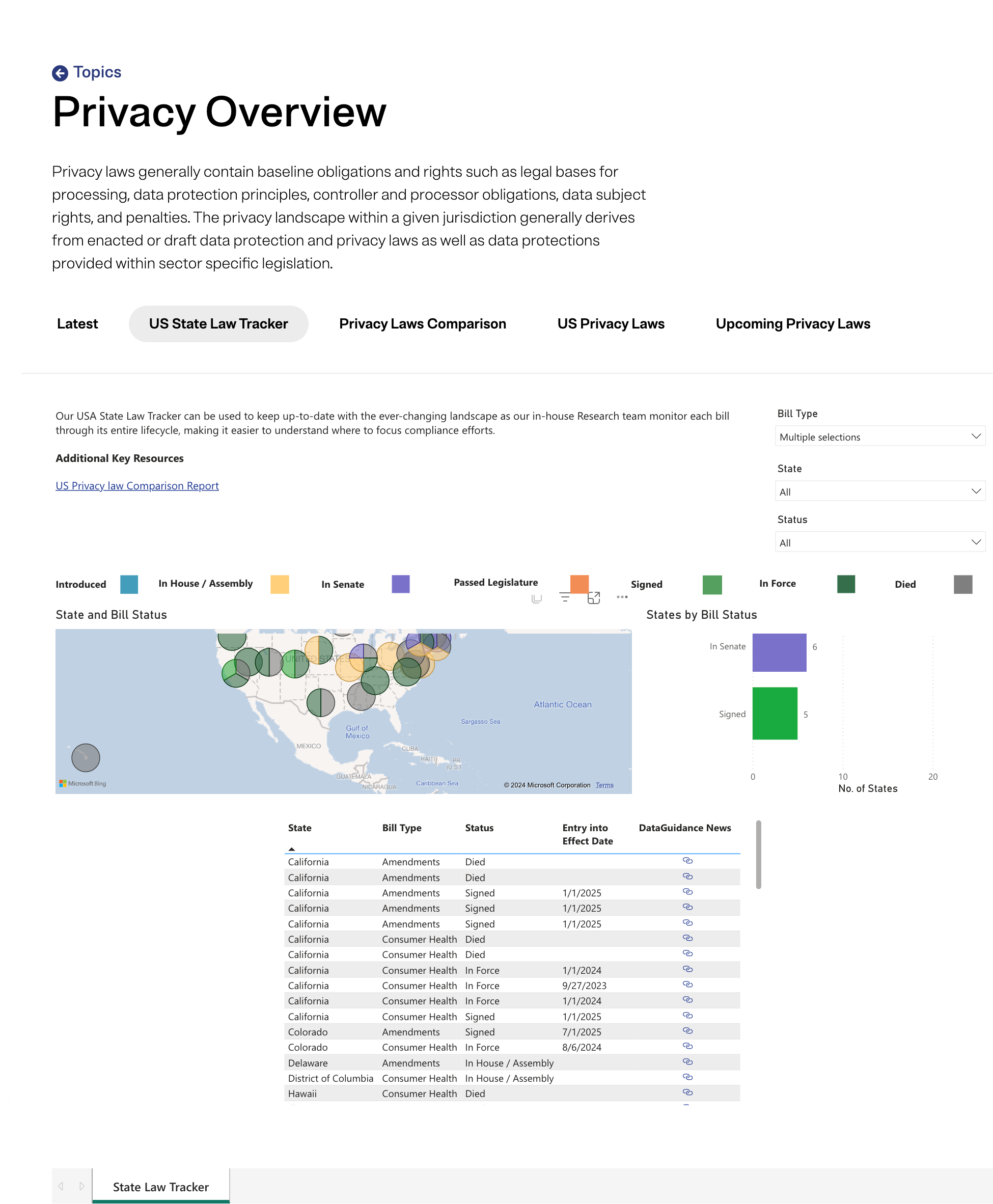Select the lasso multi-select icon above the map
This screenshot has width=993, height=1204.
pos(536,598)
